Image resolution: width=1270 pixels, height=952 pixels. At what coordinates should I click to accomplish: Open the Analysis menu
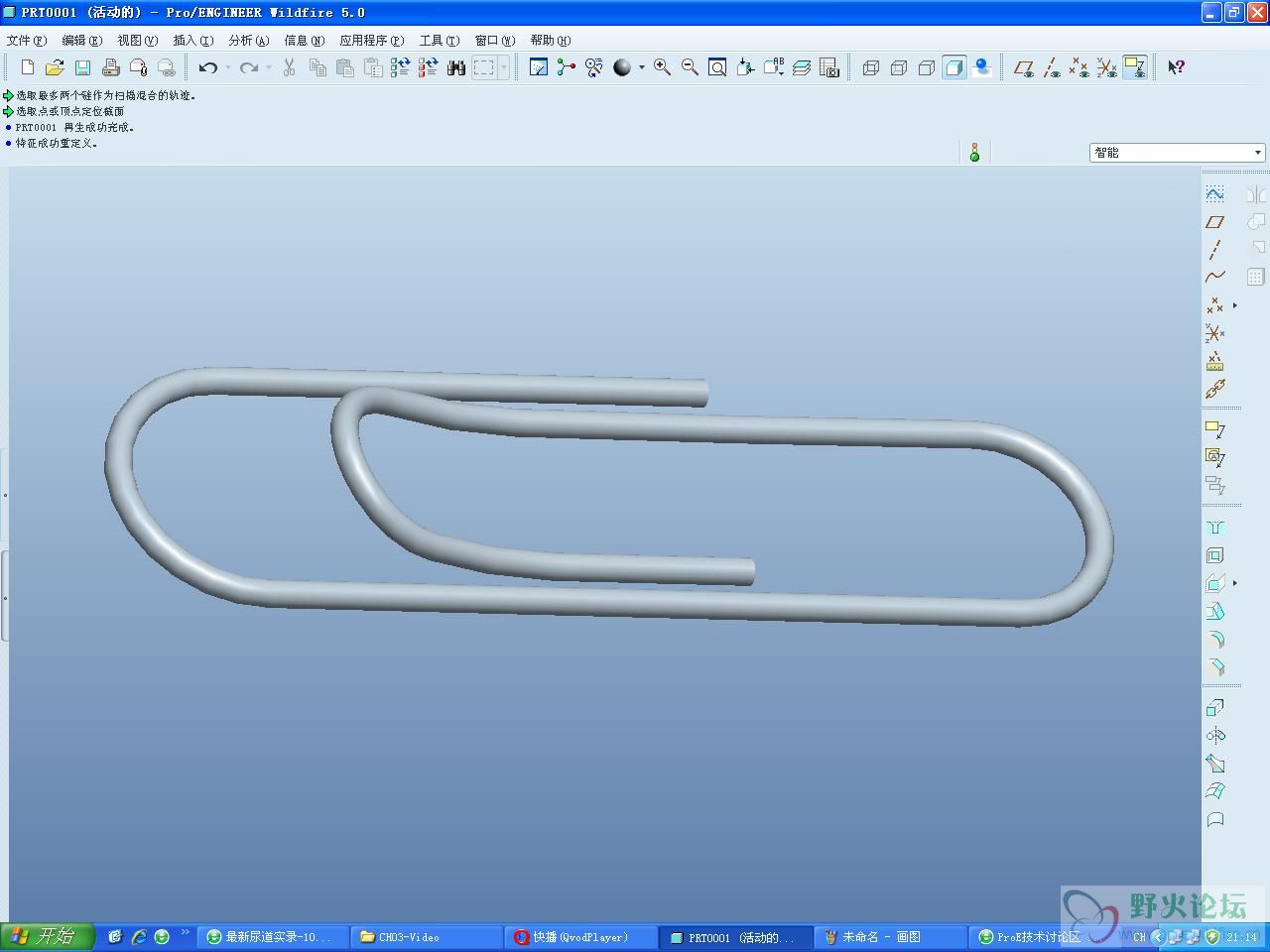tap(249, 41)
